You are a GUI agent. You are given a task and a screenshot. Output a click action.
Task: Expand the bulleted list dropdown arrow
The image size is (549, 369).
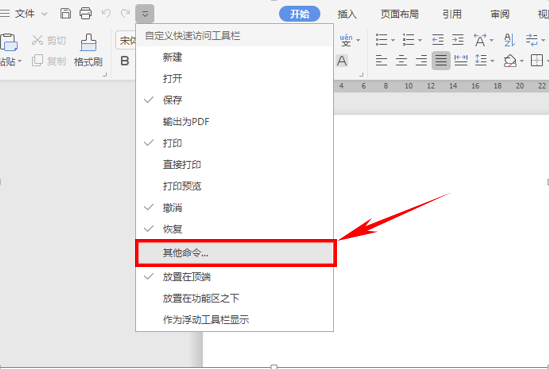393,40
